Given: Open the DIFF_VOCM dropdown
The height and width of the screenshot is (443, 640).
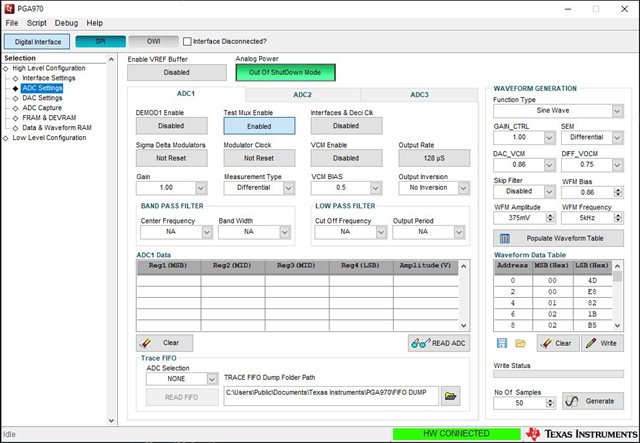Looking at the screenshot, I should [617, 165].
